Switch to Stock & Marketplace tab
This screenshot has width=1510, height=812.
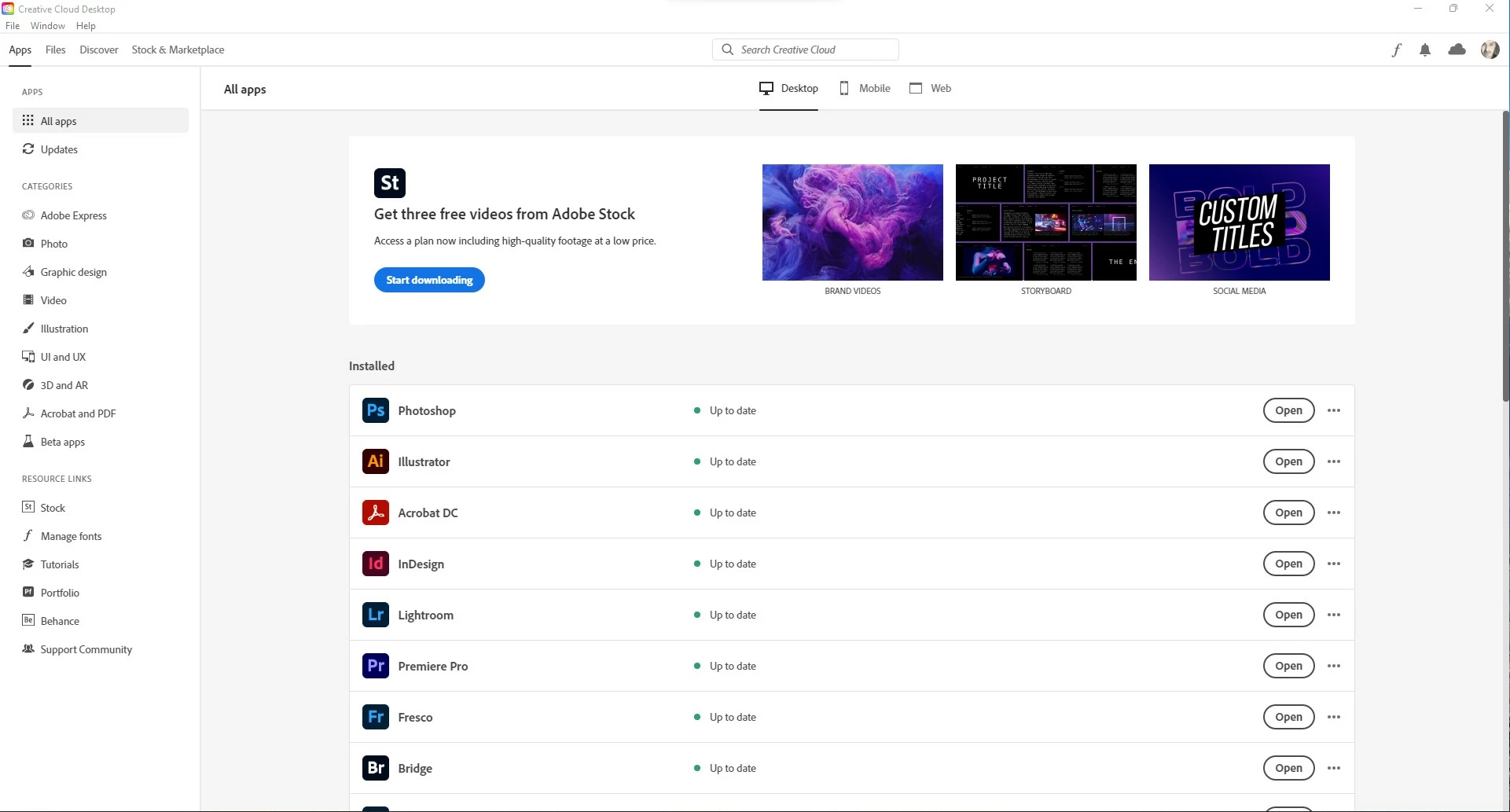click(178, 50)
